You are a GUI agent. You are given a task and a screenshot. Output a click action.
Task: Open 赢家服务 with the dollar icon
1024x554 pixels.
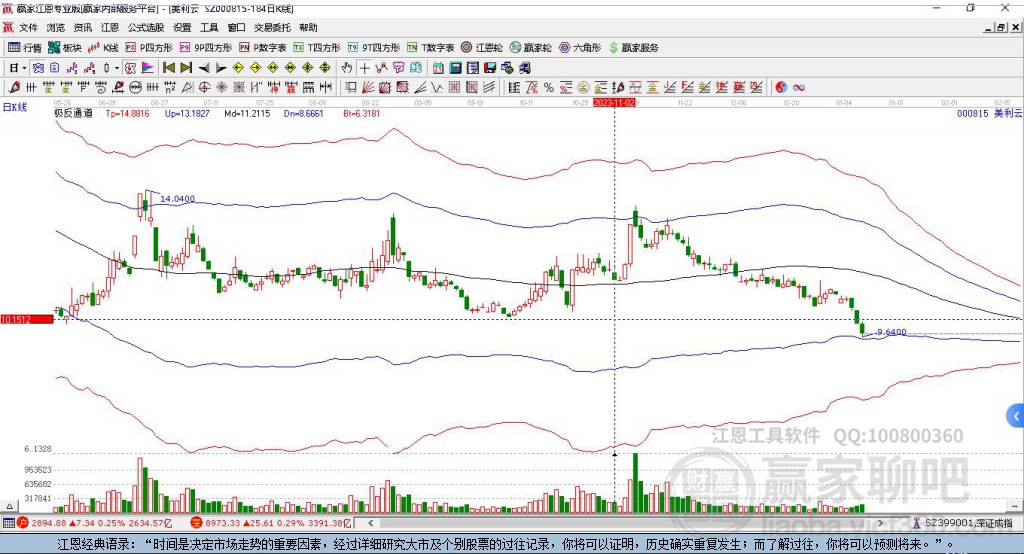(x=633, y=47)
